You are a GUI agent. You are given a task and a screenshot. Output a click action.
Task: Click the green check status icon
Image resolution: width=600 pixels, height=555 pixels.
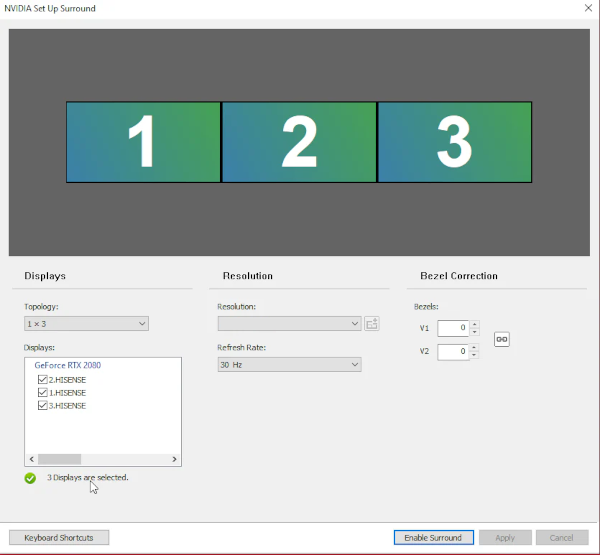pyautogui.click(x=30, y=478)
